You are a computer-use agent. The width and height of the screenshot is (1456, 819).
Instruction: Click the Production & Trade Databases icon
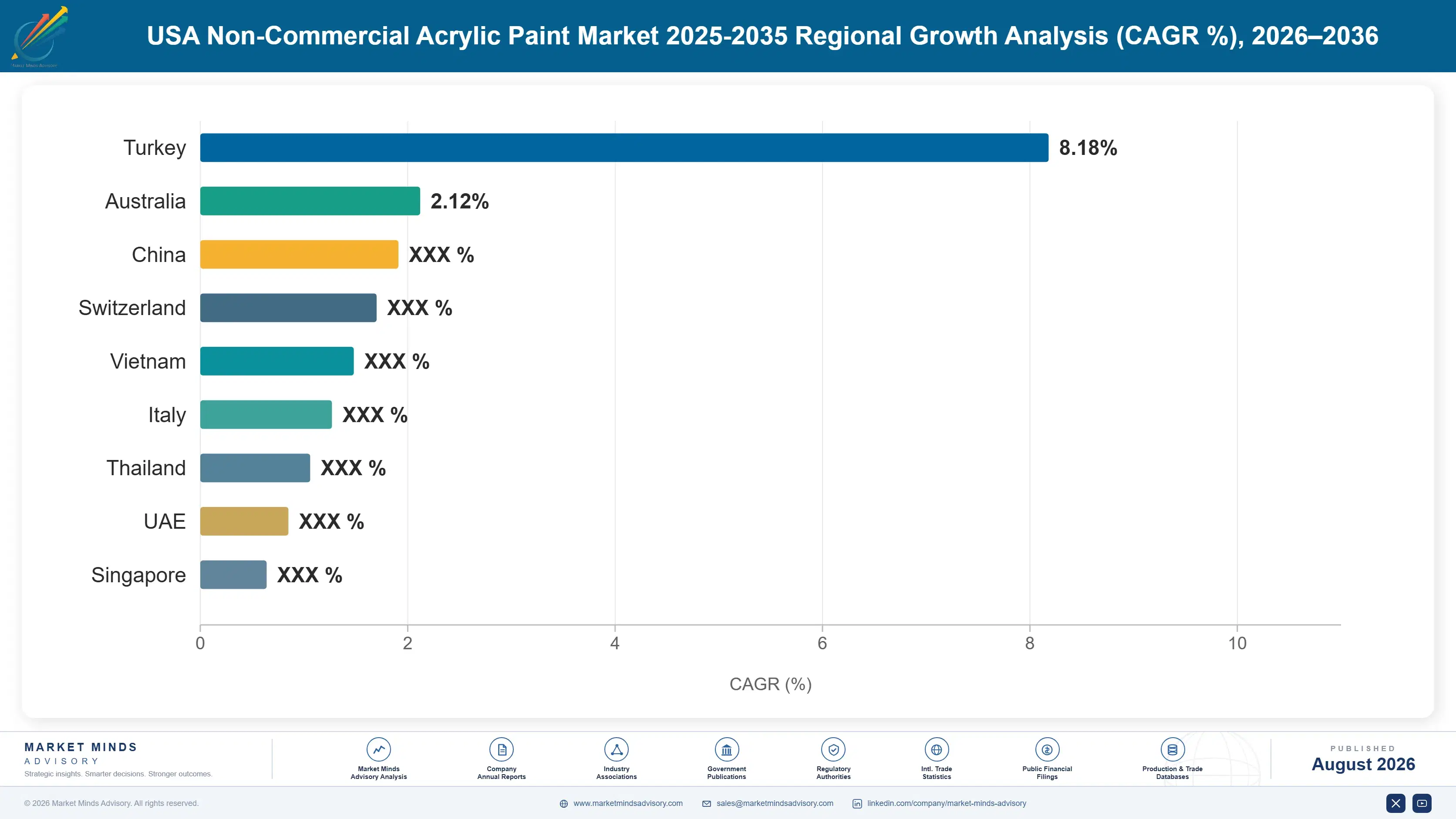coord(1172,749)
